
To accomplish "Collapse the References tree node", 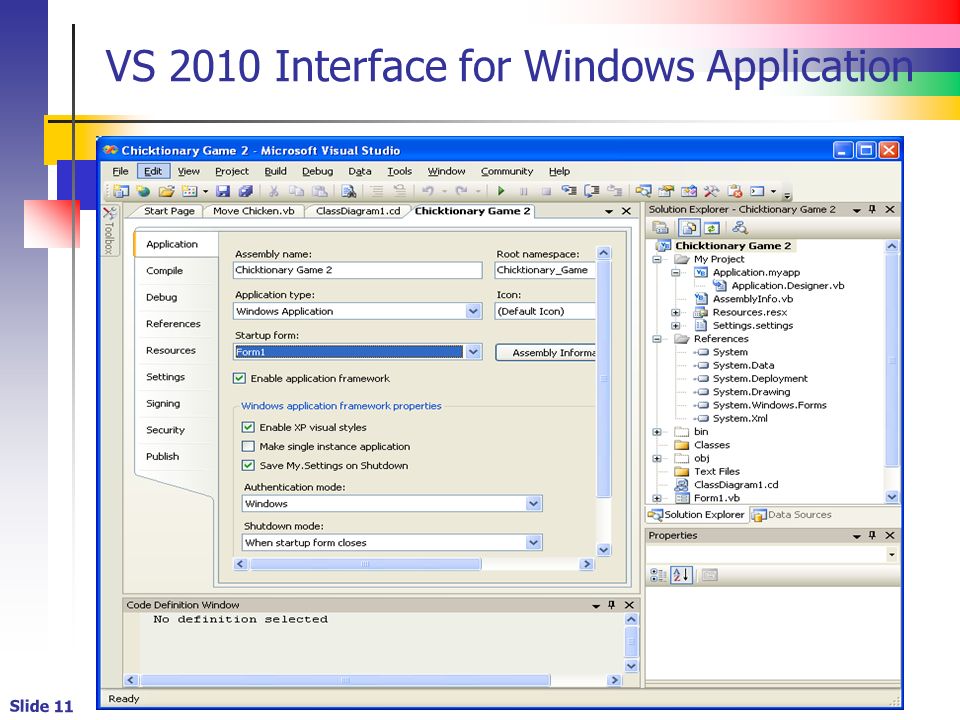I will (x=657, y=339).
